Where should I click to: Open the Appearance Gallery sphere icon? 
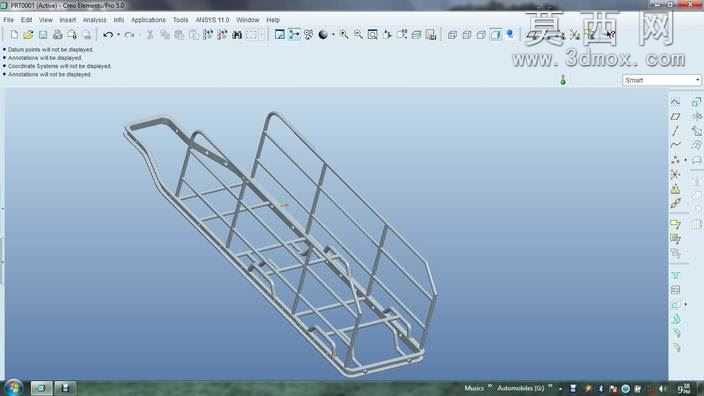point(323,35)
